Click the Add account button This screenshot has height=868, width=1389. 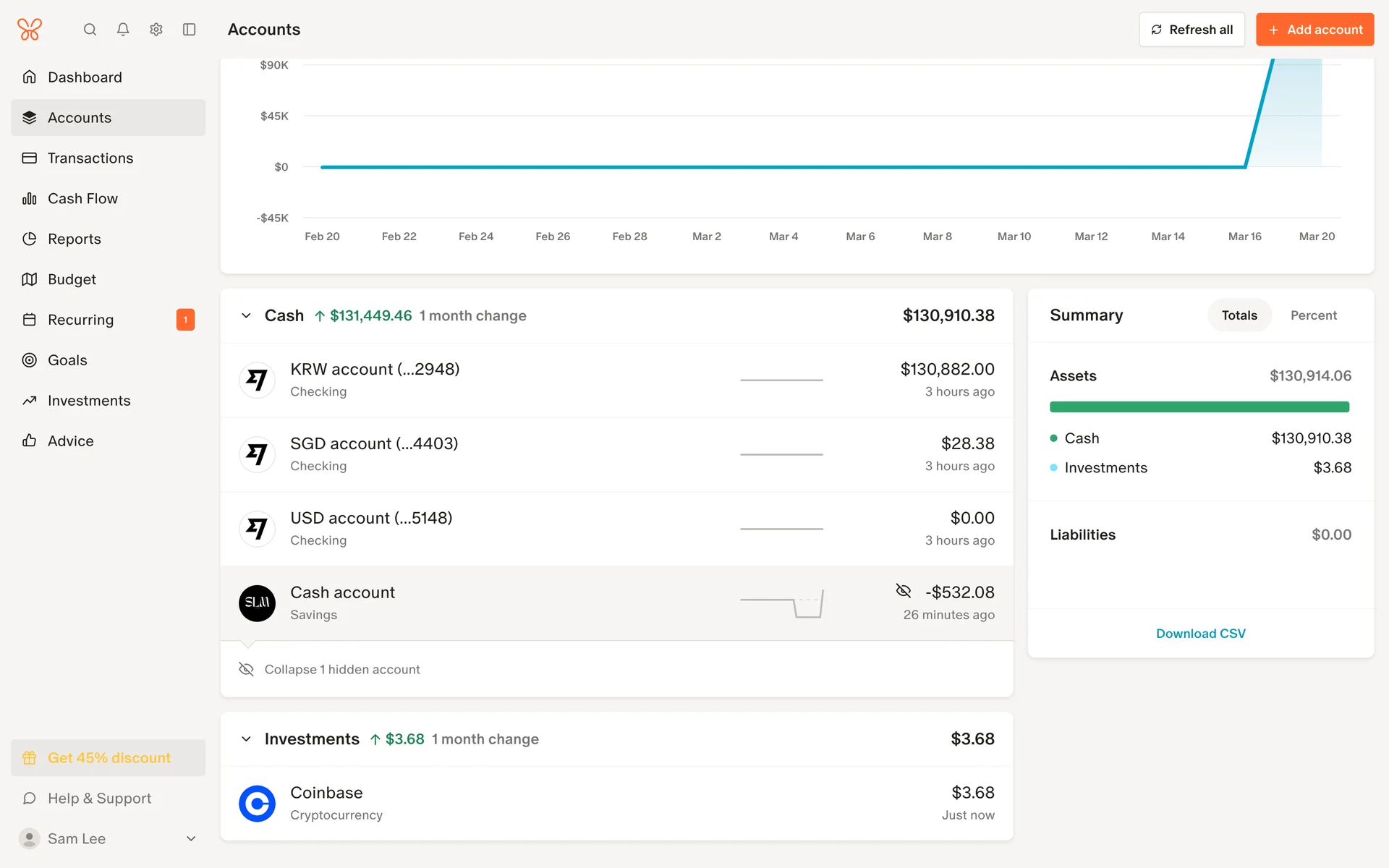pyautogui.click(x=1314, y=30)
